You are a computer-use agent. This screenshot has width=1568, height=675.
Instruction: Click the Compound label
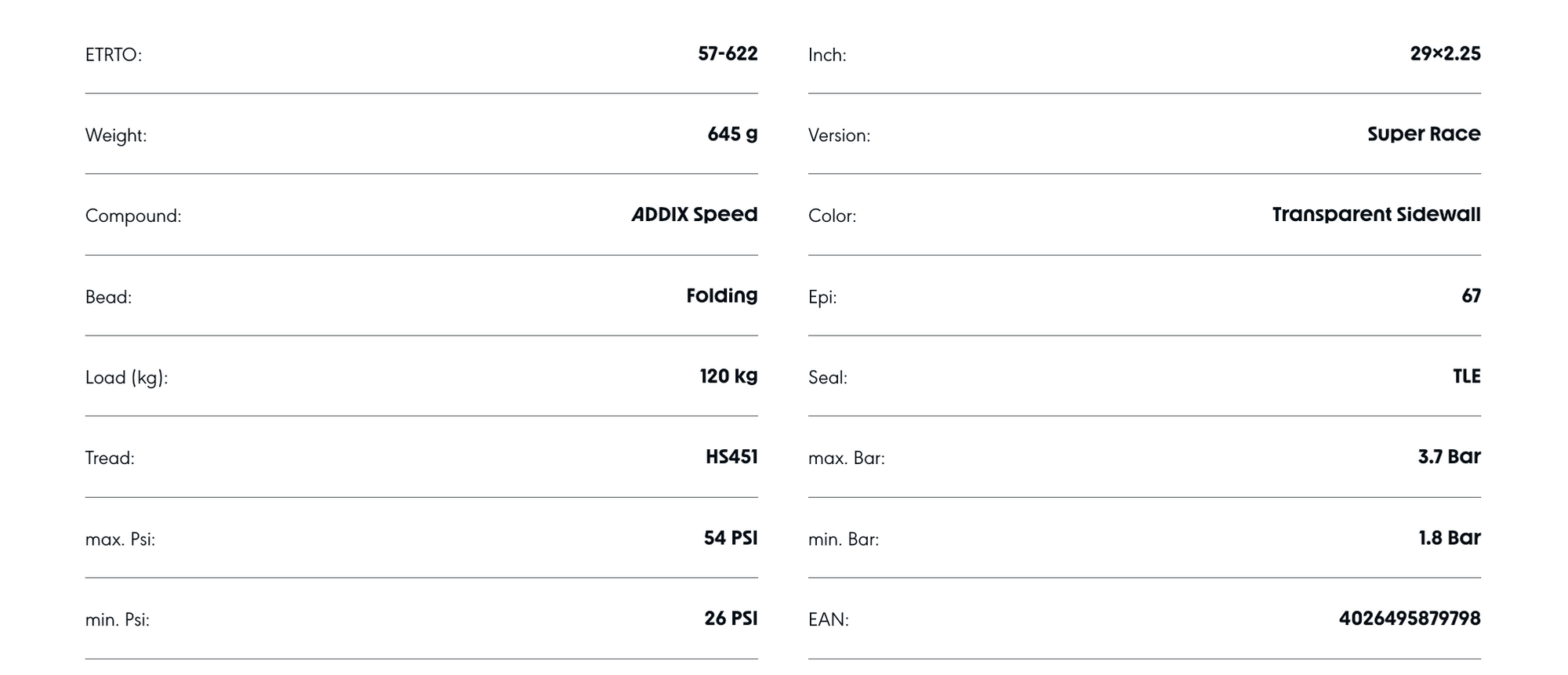[x=133, y=216]
